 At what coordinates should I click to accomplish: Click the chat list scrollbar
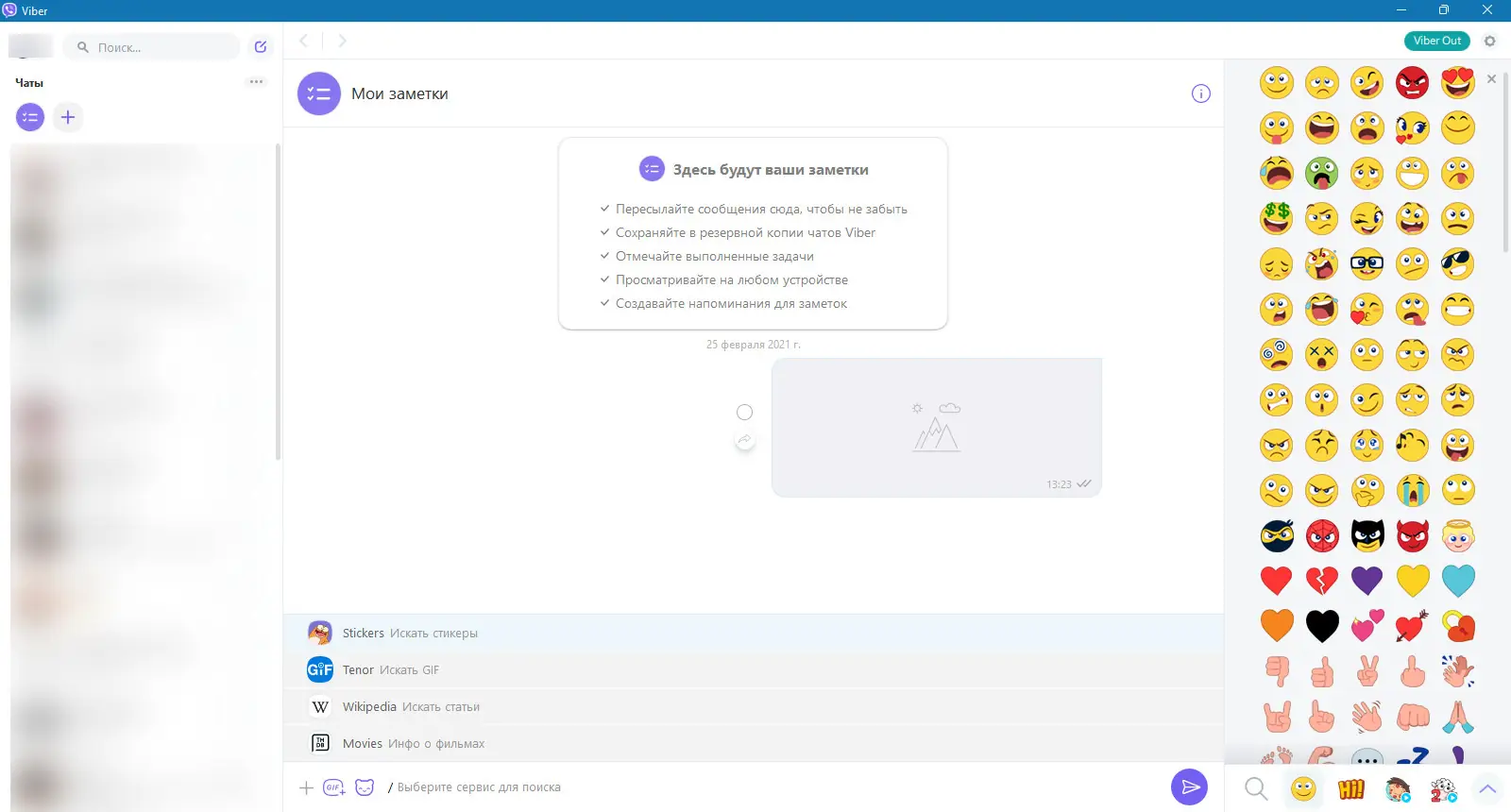[278, 302]
